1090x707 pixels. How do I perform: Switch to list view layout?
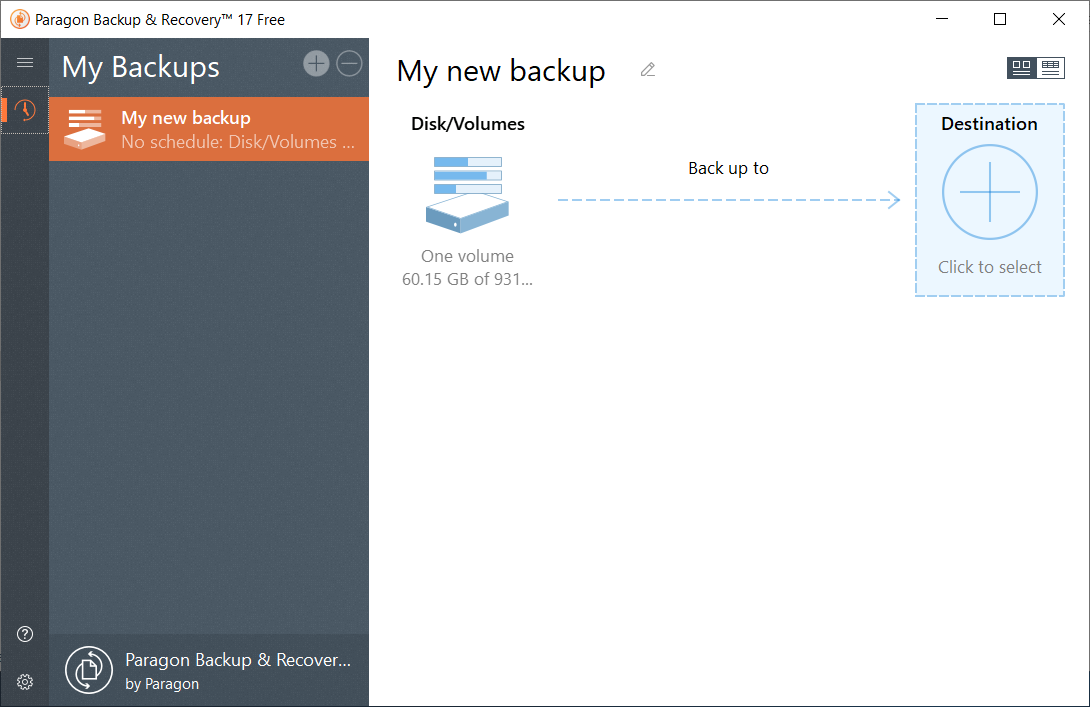1050,68
